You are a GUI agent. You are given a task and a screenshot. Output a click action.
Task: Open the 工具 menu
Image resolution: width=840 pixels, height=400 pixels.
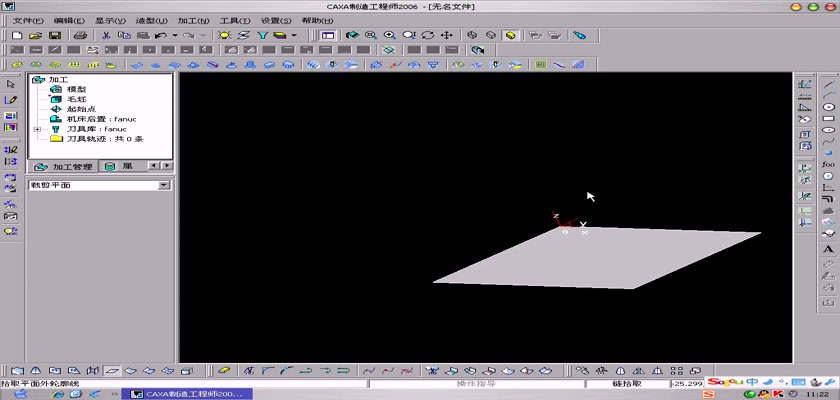(235, 20)
